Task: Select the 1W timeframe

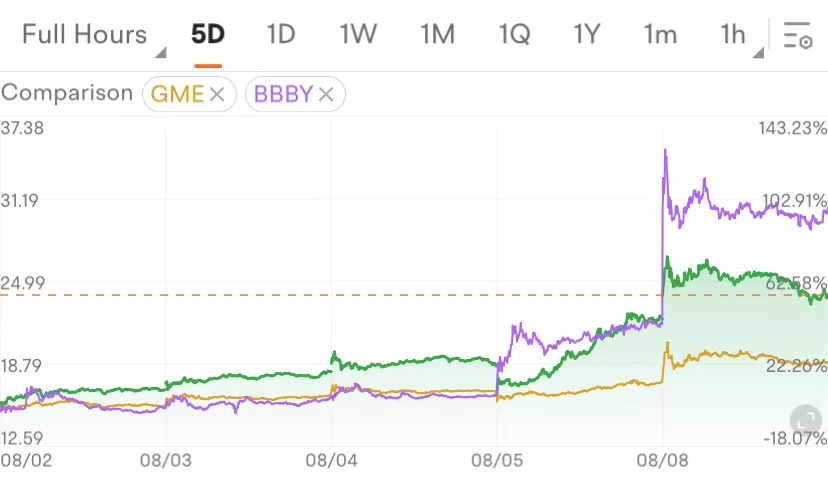Action: tap(358, 35)
